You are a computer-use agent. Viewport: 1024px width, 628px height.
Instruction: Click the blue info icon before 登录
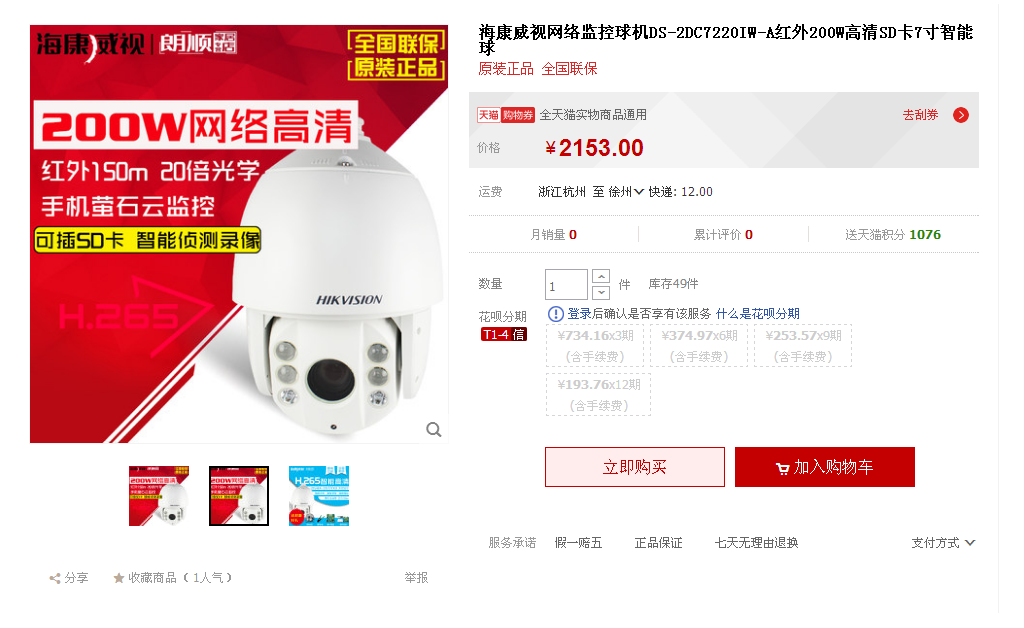pos(555,314)
